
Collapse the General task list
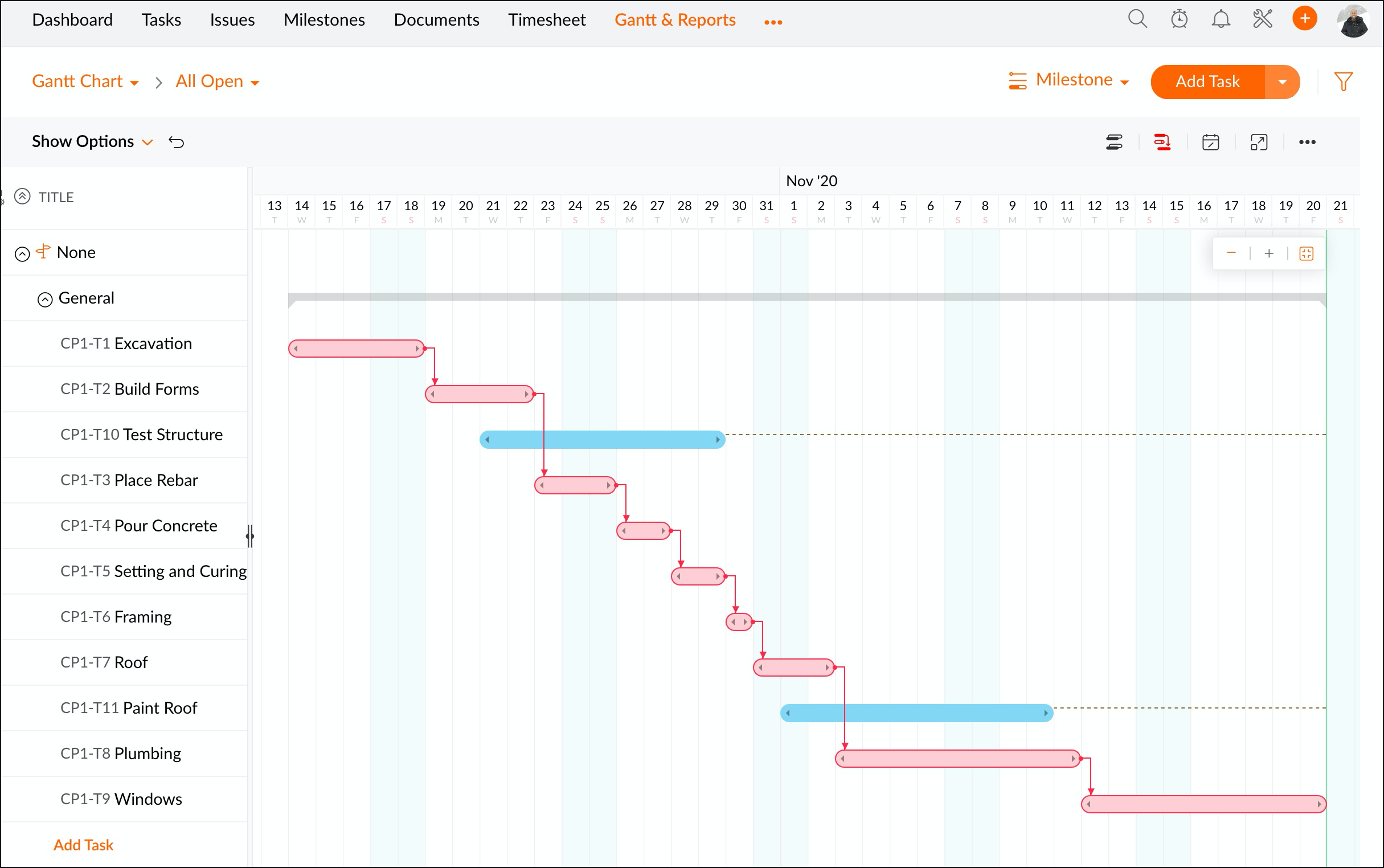[x=45, y=299]
